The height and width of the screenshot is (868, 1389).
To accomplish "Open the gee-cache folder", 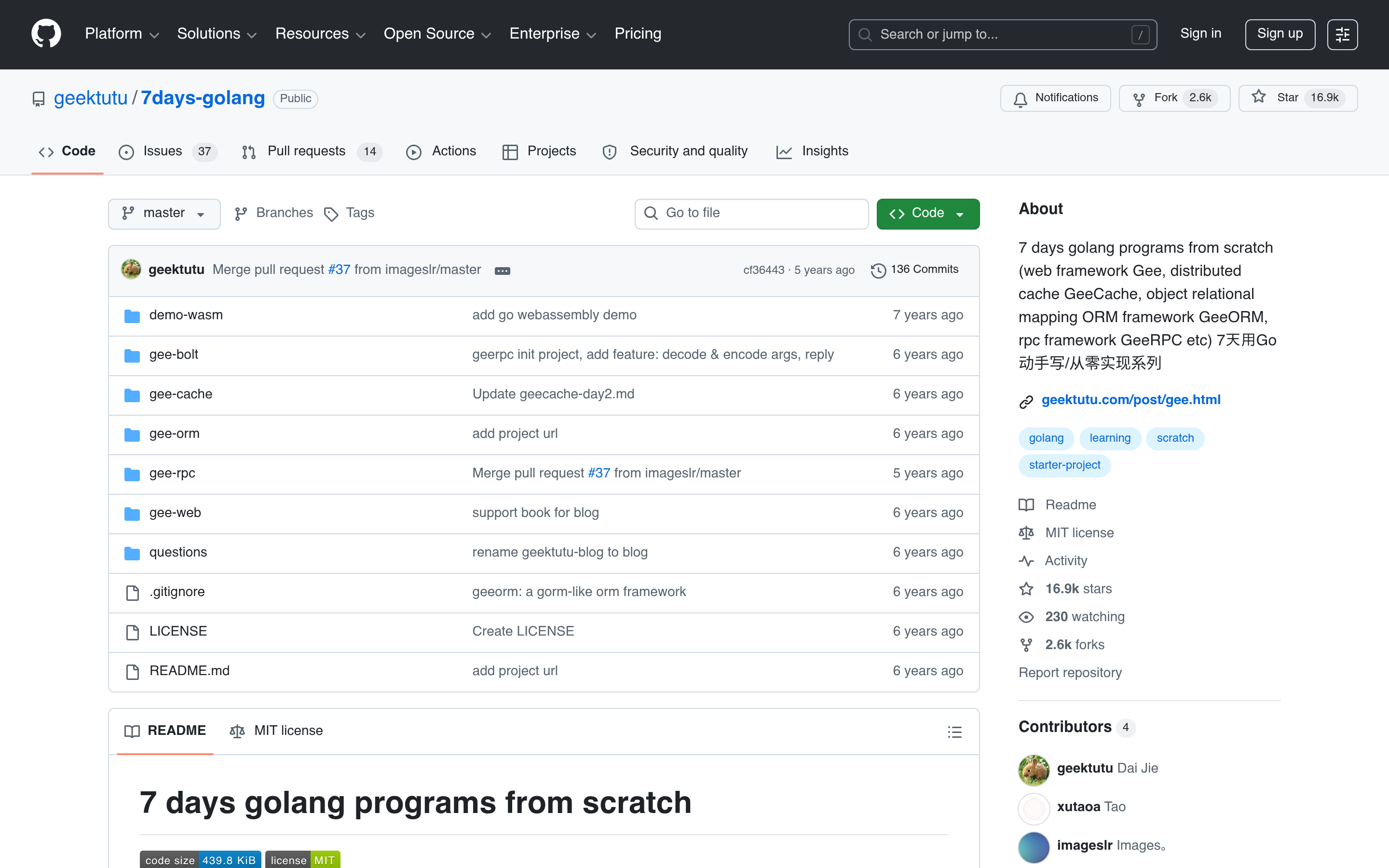I will coord(181,394).
